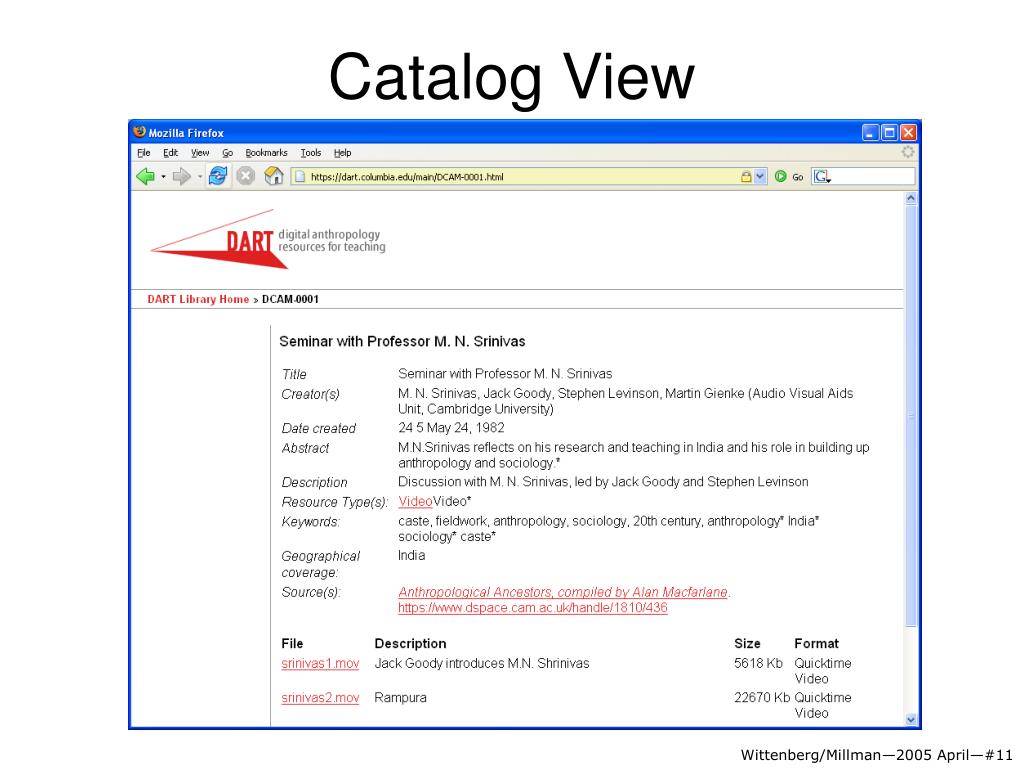This screenshot has height=768, width=1024.
Task: Expand the address bar URL dropdown
Action: coord(760,176)
